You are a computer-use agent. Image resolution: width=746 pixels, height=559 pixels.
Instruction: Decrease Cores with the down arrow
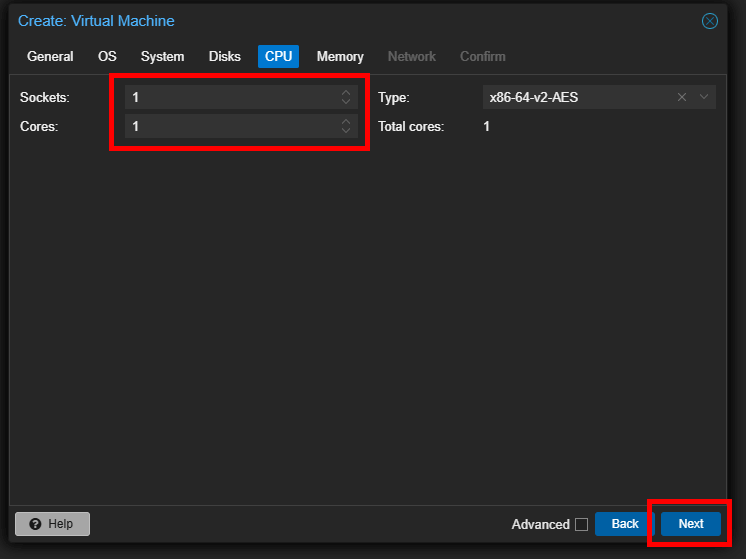pos(346,130)
